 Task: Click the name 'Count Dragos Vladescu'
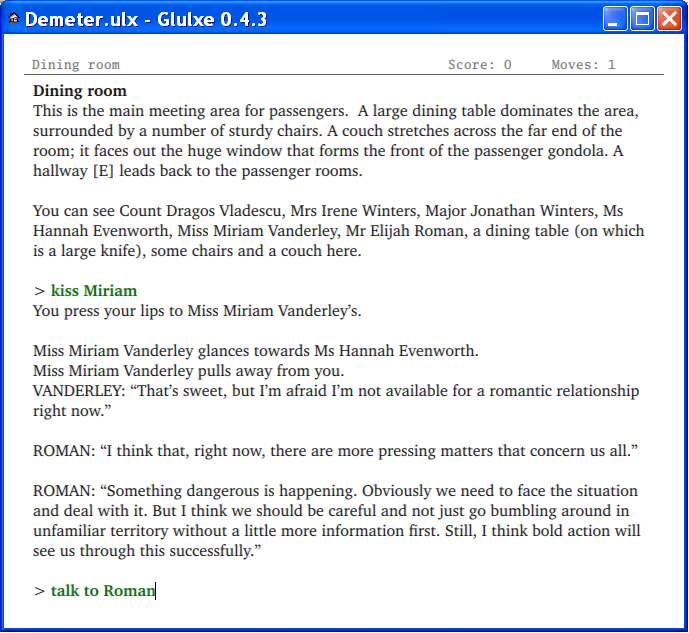[200, 211]
